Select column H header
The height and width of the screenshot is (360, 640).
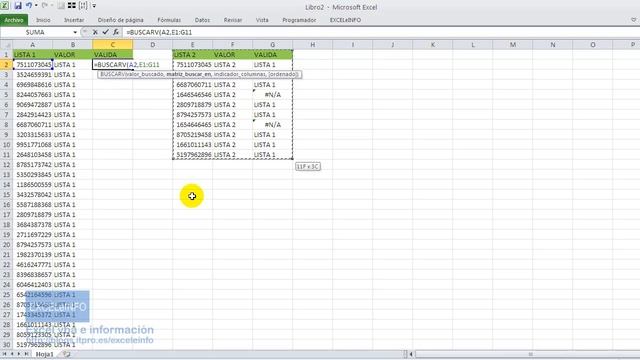coord(313,44)
